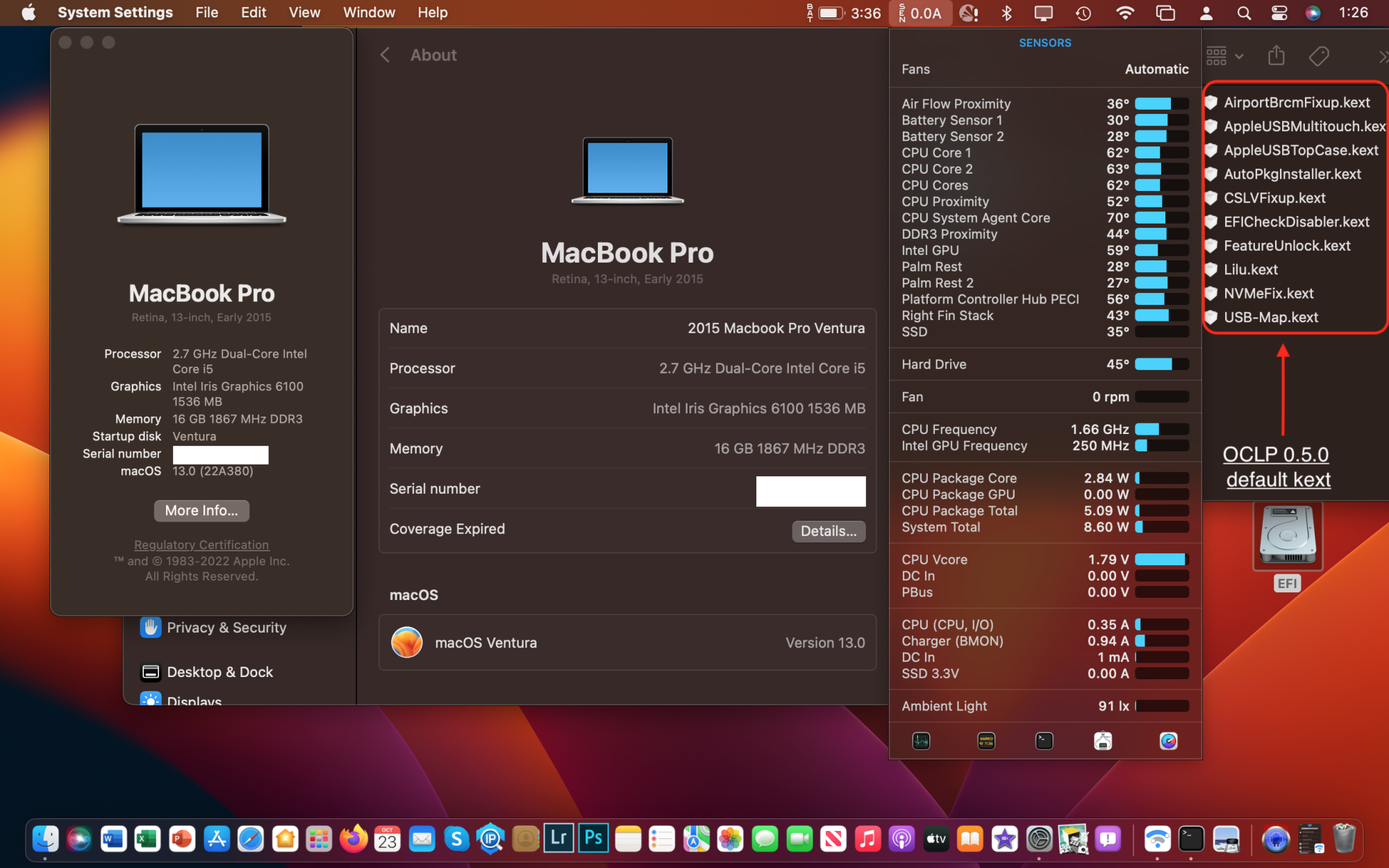Open the Regulatory Certification link

coord(201,544)
